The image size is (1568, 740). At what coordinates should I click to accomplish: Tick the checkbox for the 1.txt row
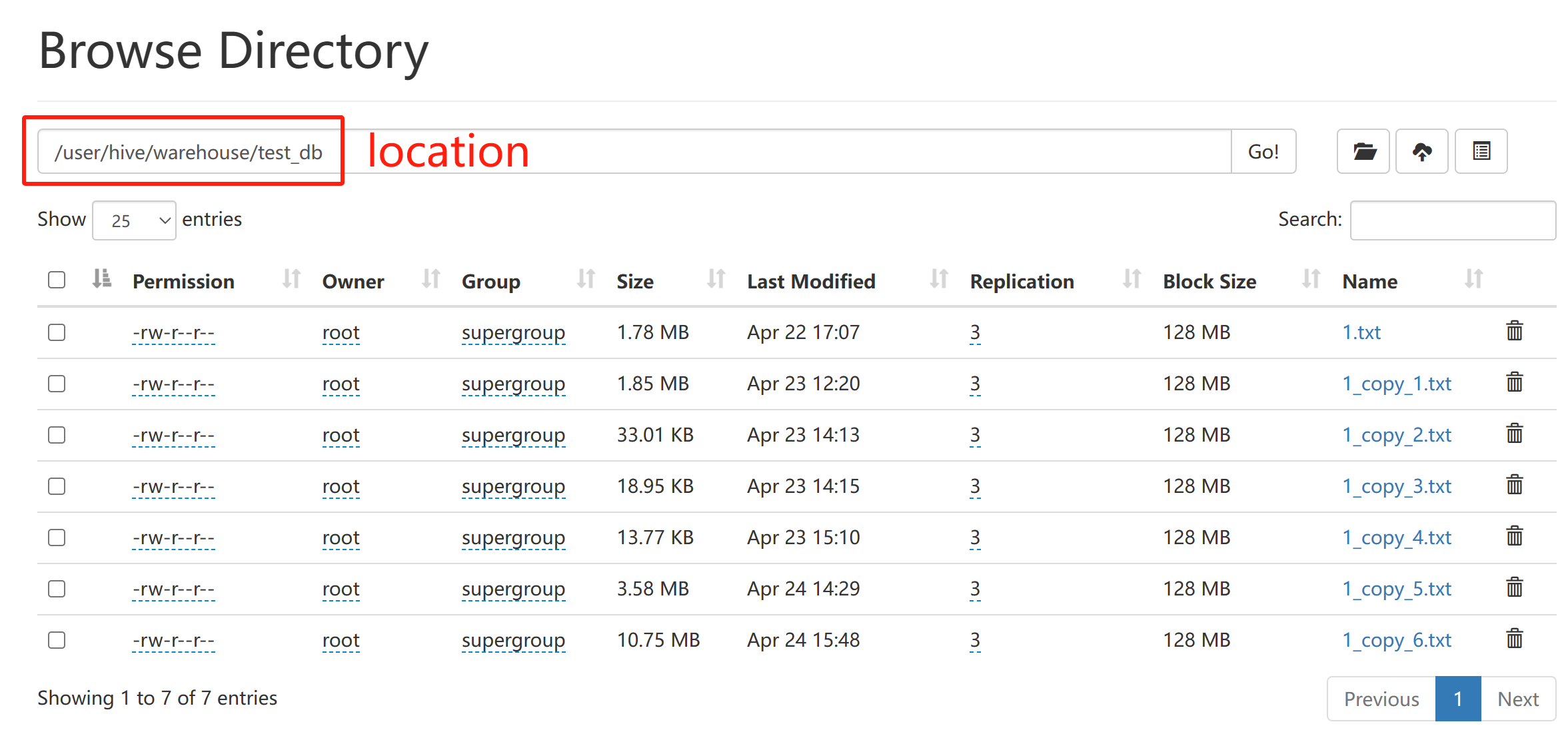57,332
